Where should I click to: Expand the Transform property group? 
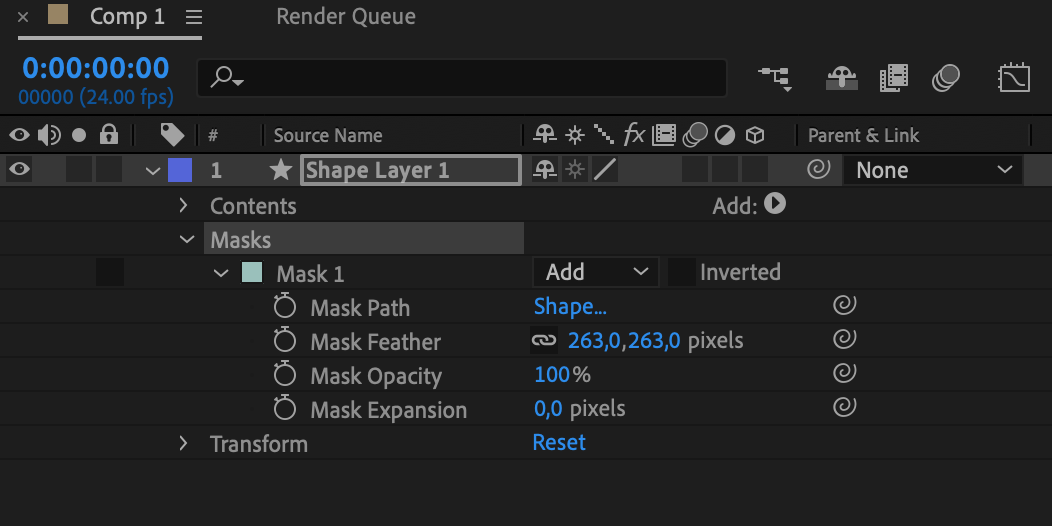click(x=183, y=443)
